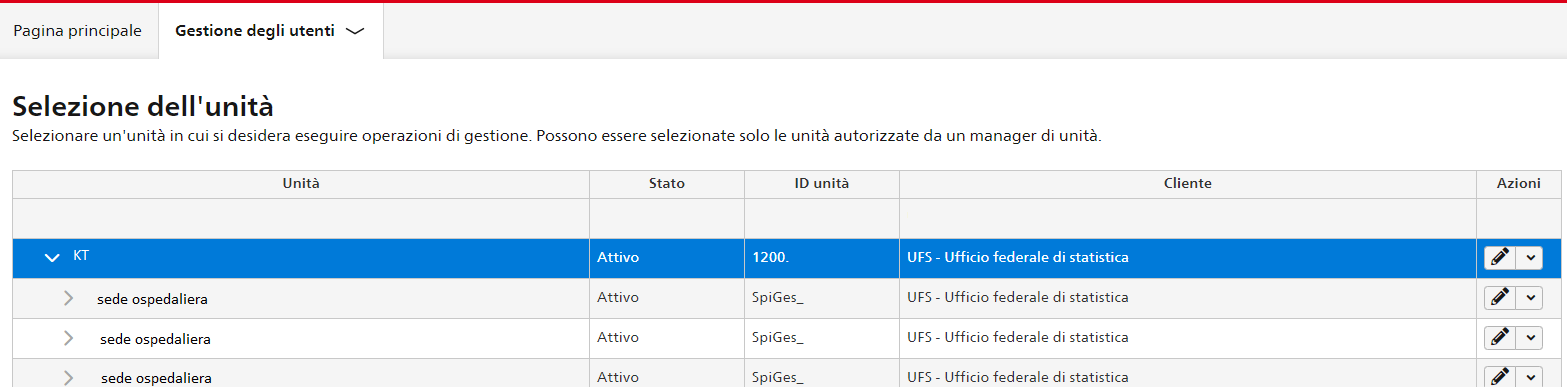1567x387 pixels.
Task: Click the pencil icon of the second sede ospedaliera
Action: coord(1499,338)
